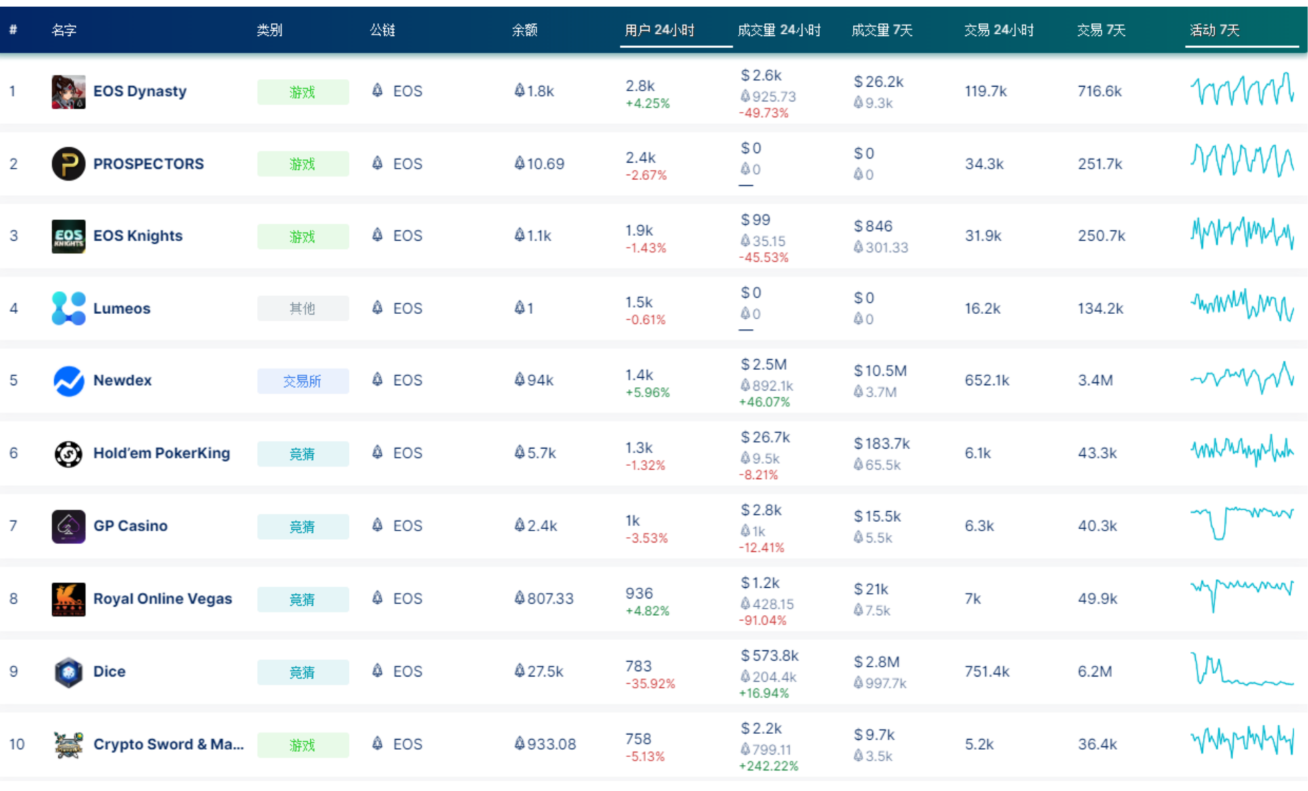
Task: Open the EOS Dynasty app icon
Action: pyautogui.click(x=68, y=91)
